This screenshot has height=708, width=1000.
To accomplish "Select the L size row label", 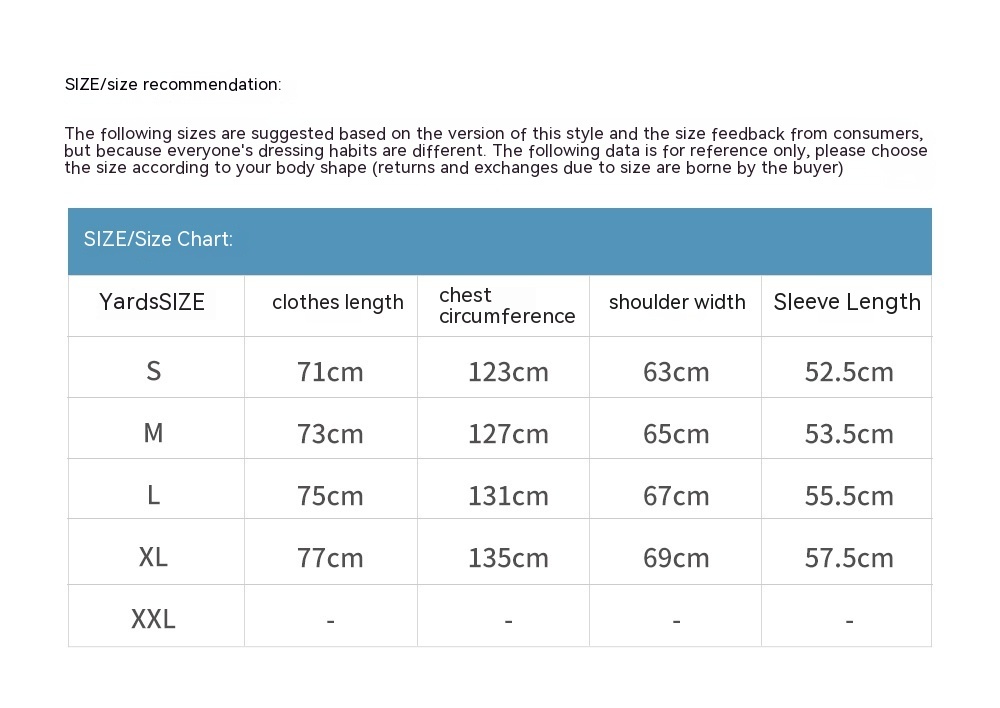I will (x=153, y=495).
